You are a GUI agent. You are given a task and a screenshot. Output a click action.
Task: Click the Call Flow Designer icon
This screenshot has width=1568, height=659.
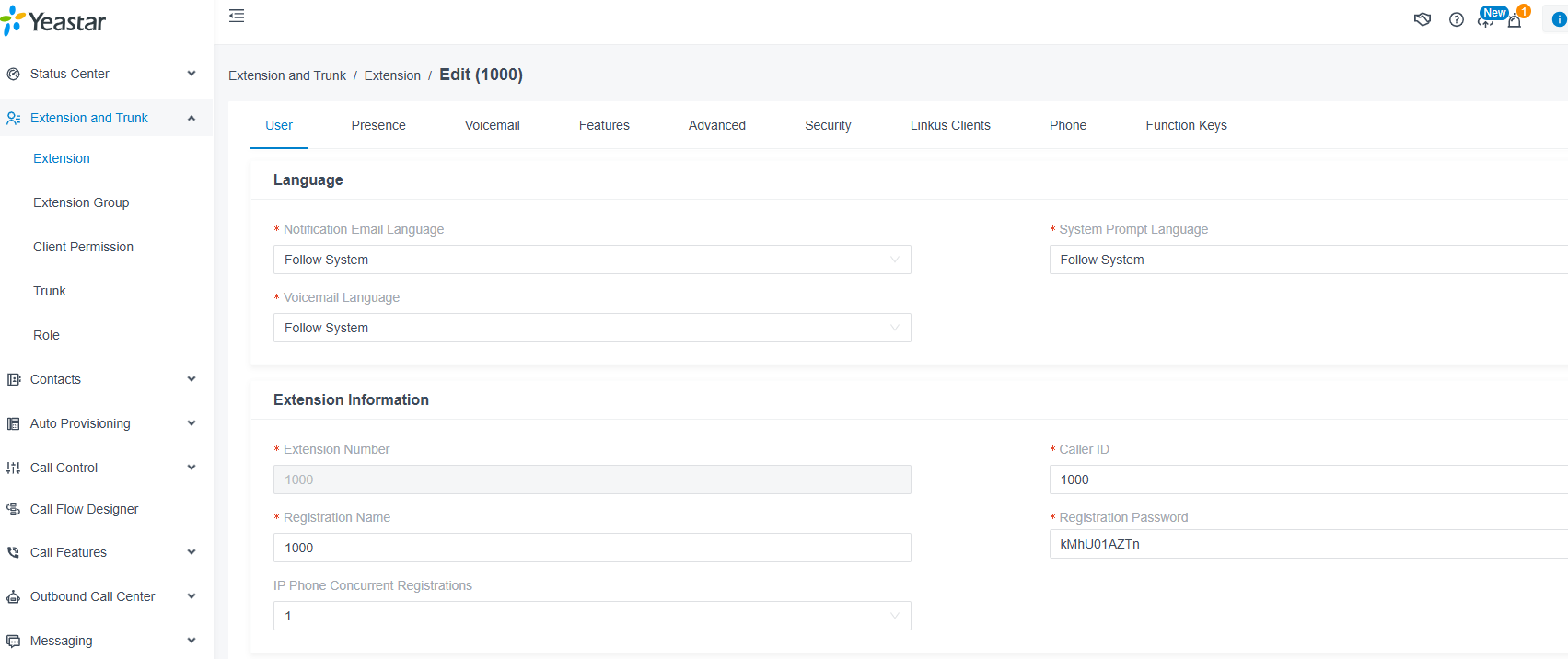[13, 509]
